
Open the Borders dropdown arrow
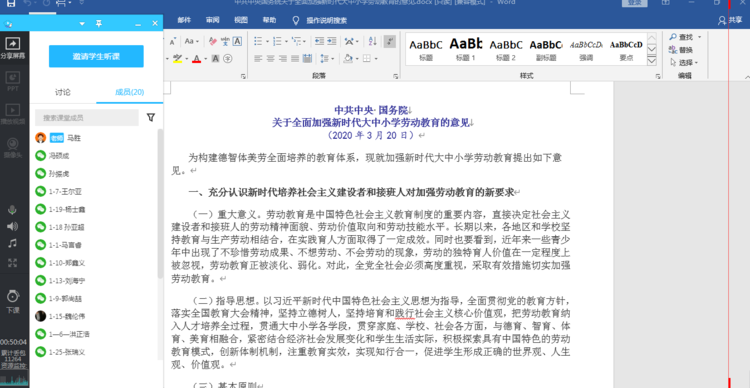pos(376,59)
